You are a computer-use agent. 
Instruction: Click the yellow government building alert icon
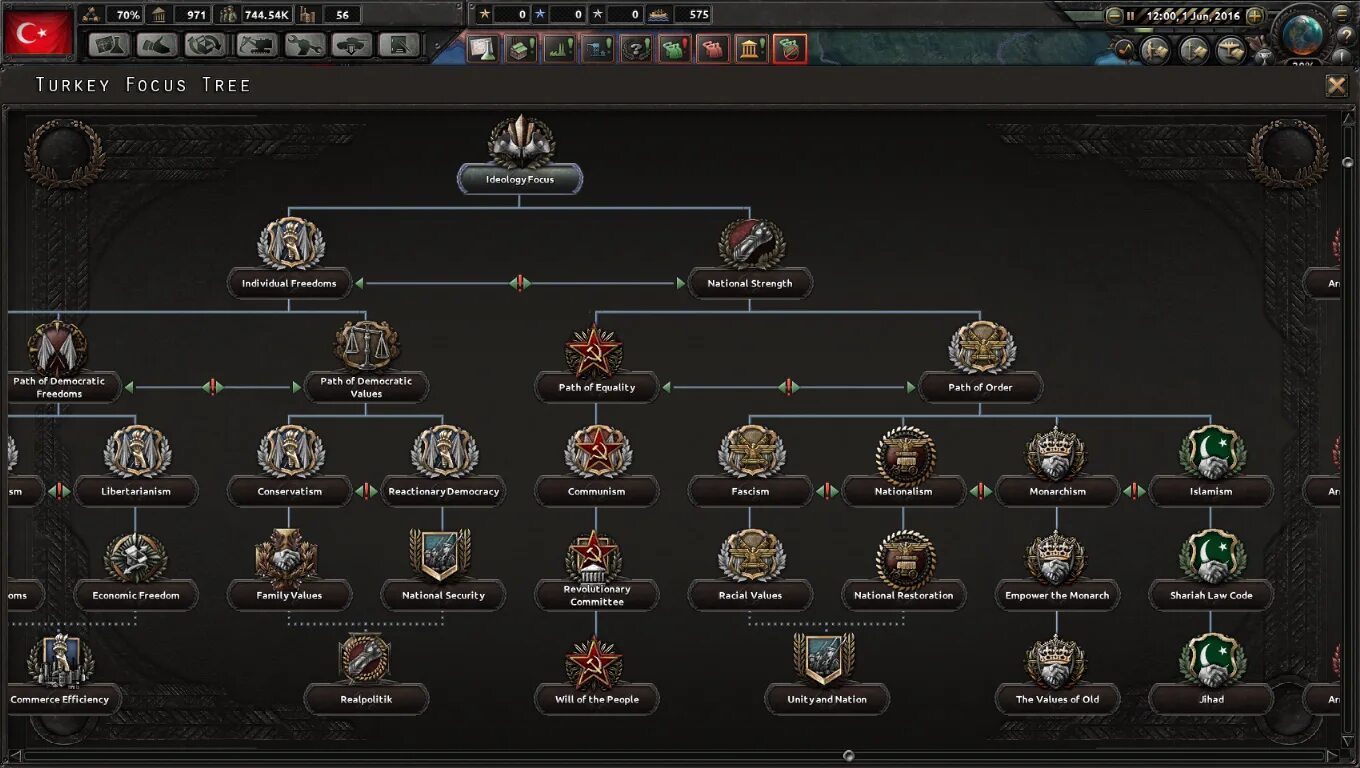point(752,48)
